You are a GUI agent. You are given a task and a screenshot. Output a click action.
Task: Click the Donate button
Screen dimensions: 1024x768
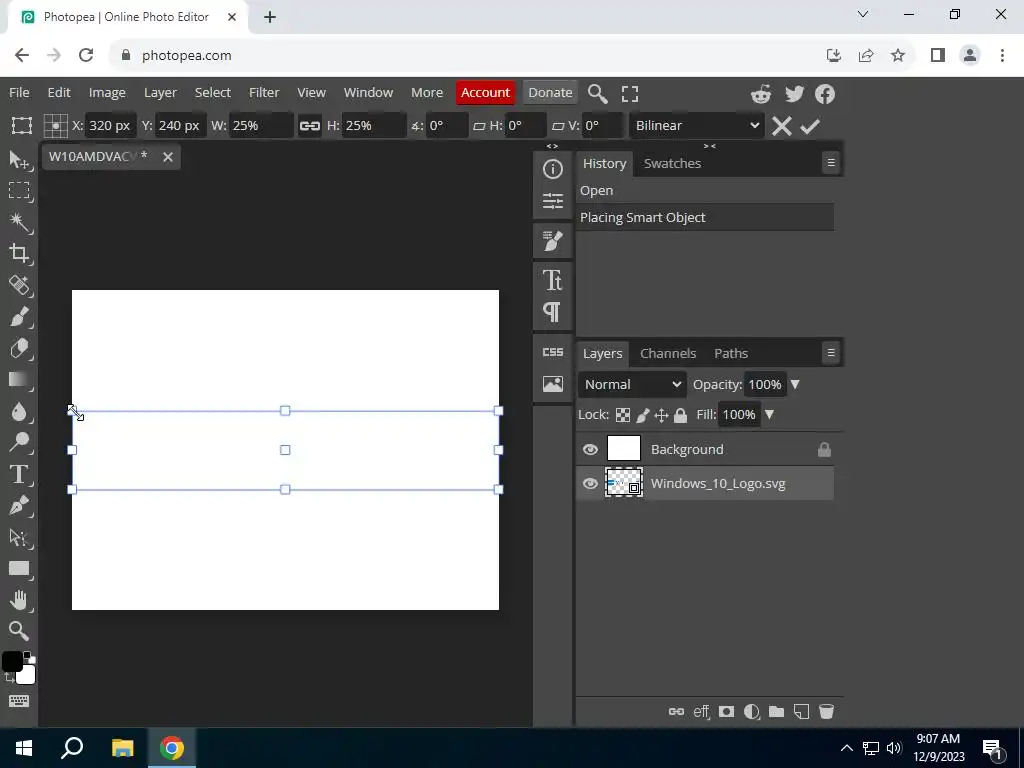coord(550,93)
